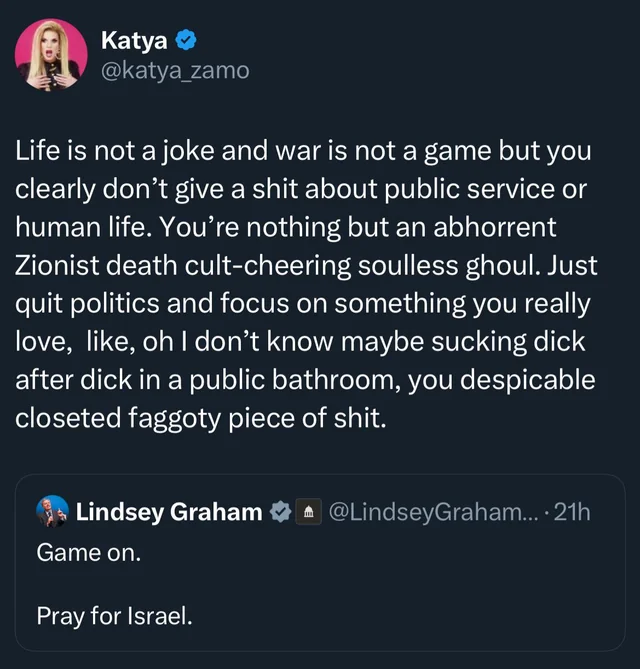Viewport: 640px width, 669px height.
Task: Click Katya's profile avatar picture
Action: pyautogui.click(x=51, y=55)
